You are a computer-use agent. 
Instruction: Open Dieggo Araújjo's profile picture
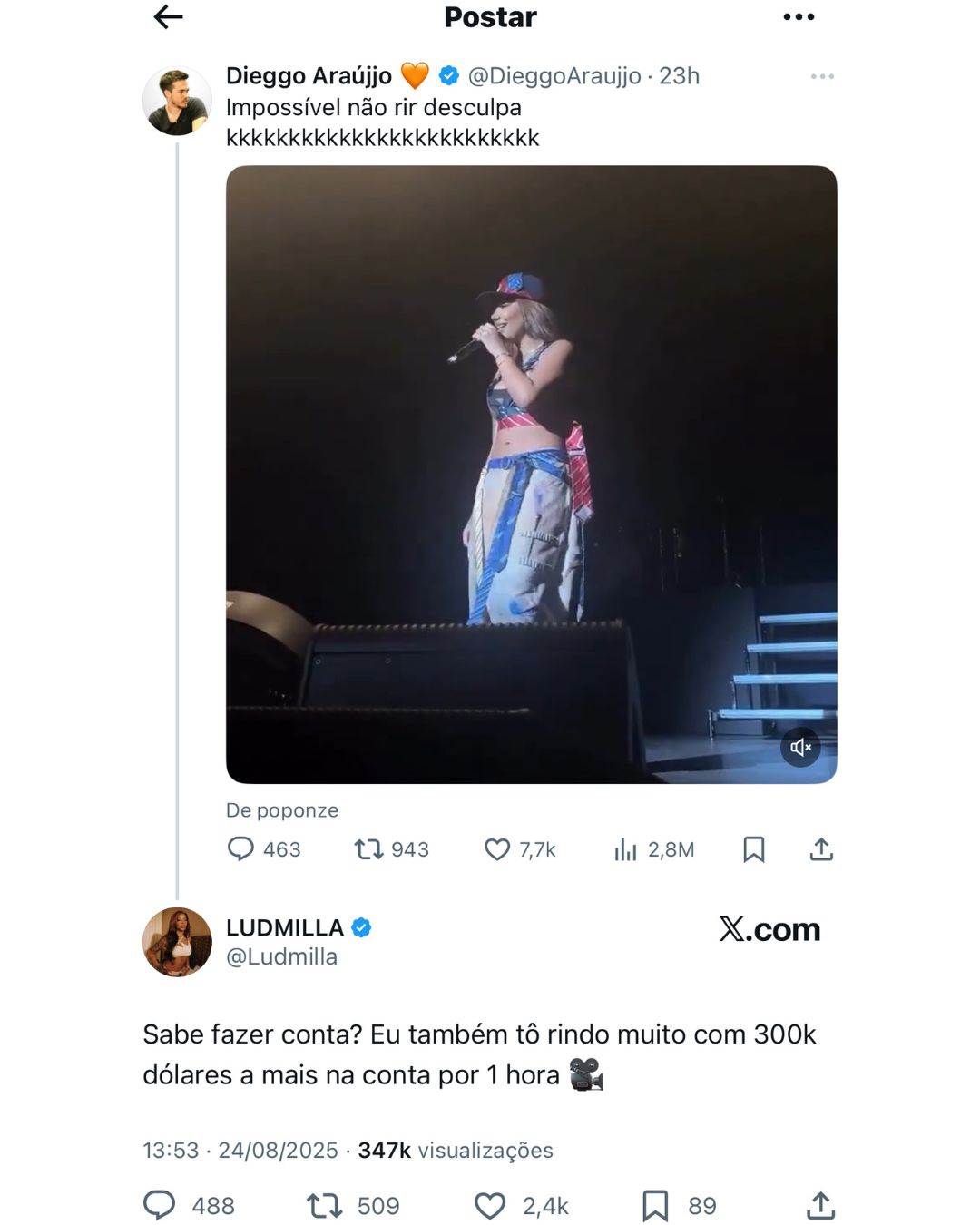(x=177, y=101)
